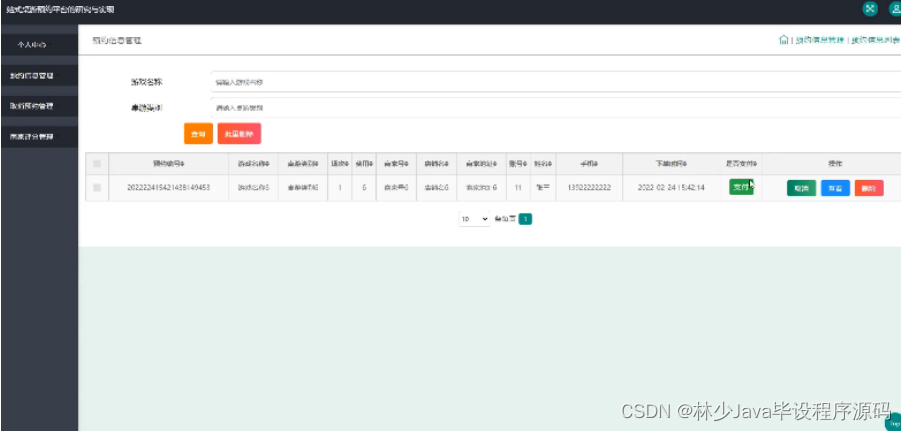Screen dimensions: 906x431
Task: Sort by the 费用 column header
Action: pyautogui.click(x=363, y=164)
